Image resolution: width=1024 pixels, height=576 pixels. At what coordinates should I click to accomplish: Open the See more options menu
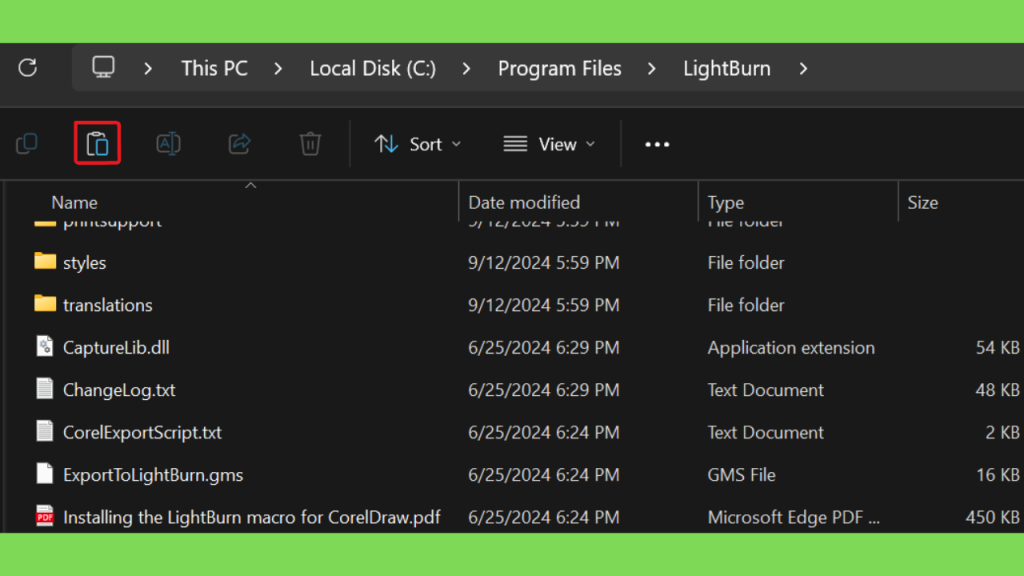pyautogui.click(x=657, y=144)
